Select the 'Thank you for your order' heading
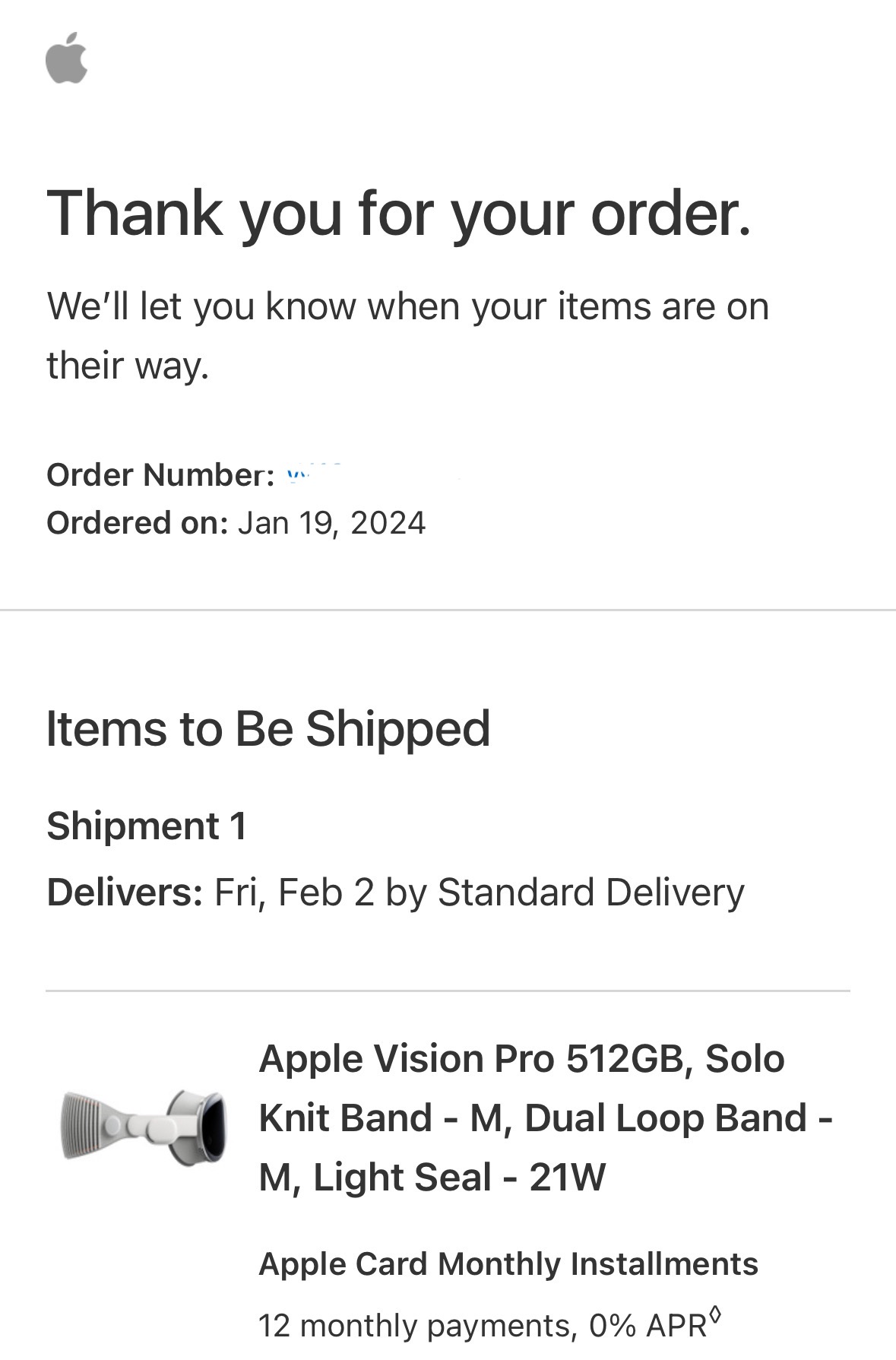896x1360 pixels. (x=399, y=213)
